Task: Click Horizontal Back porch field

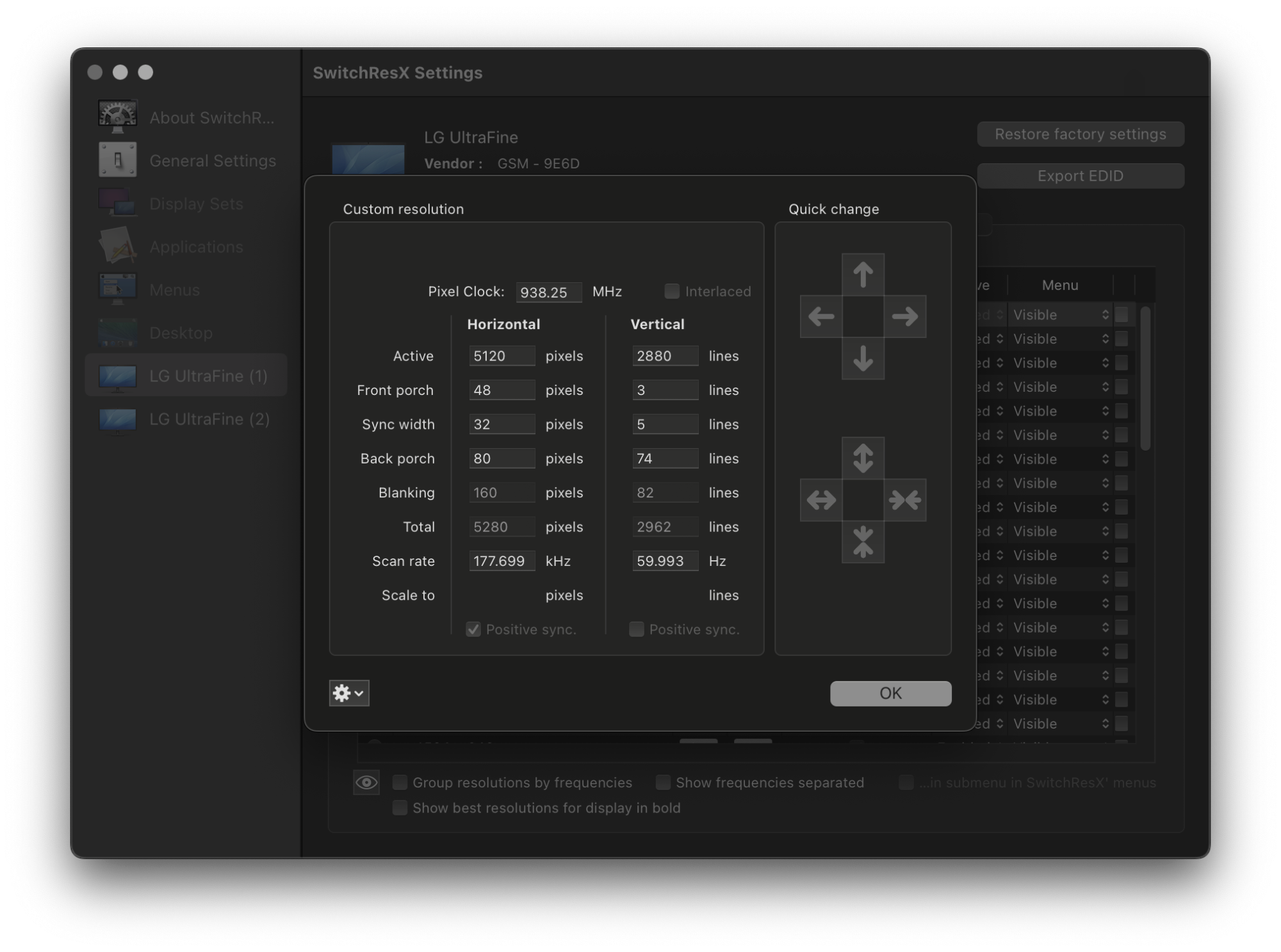Action: [502, 458]
